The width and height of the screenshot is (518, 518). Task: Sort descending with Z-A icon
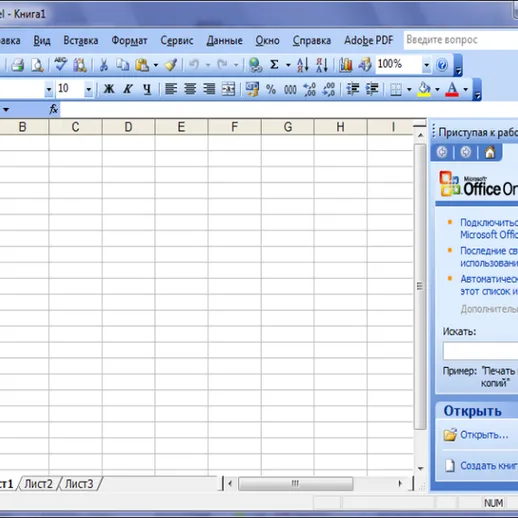point(322,65)
